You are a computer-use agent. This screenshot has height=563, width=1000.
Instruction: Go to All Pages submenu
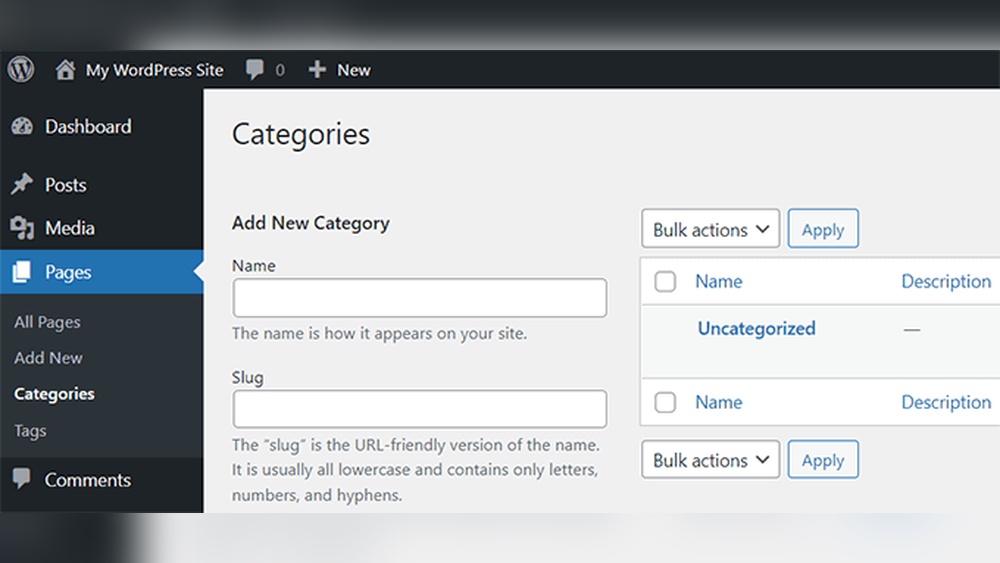pyautogui.click(x=47, y=322)
